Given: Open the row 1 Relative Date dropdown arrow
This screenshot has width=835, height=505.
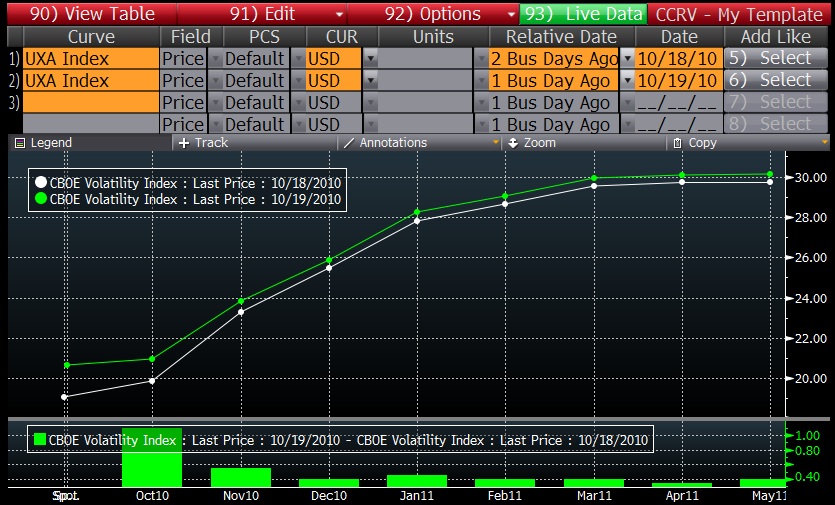Looking at the screenshot, I should pos(627,58).
